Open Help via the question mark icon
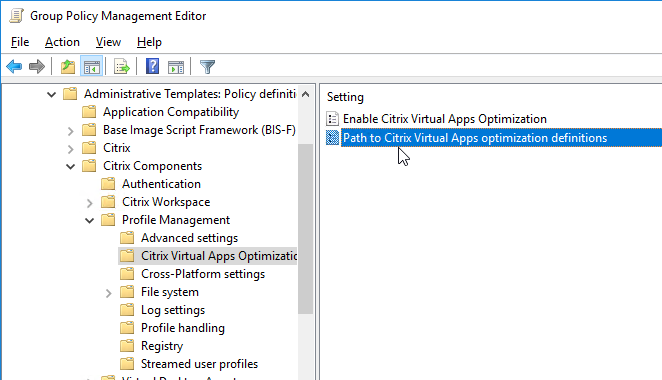This screenshot has width=662, height=380. coord(152,67)
